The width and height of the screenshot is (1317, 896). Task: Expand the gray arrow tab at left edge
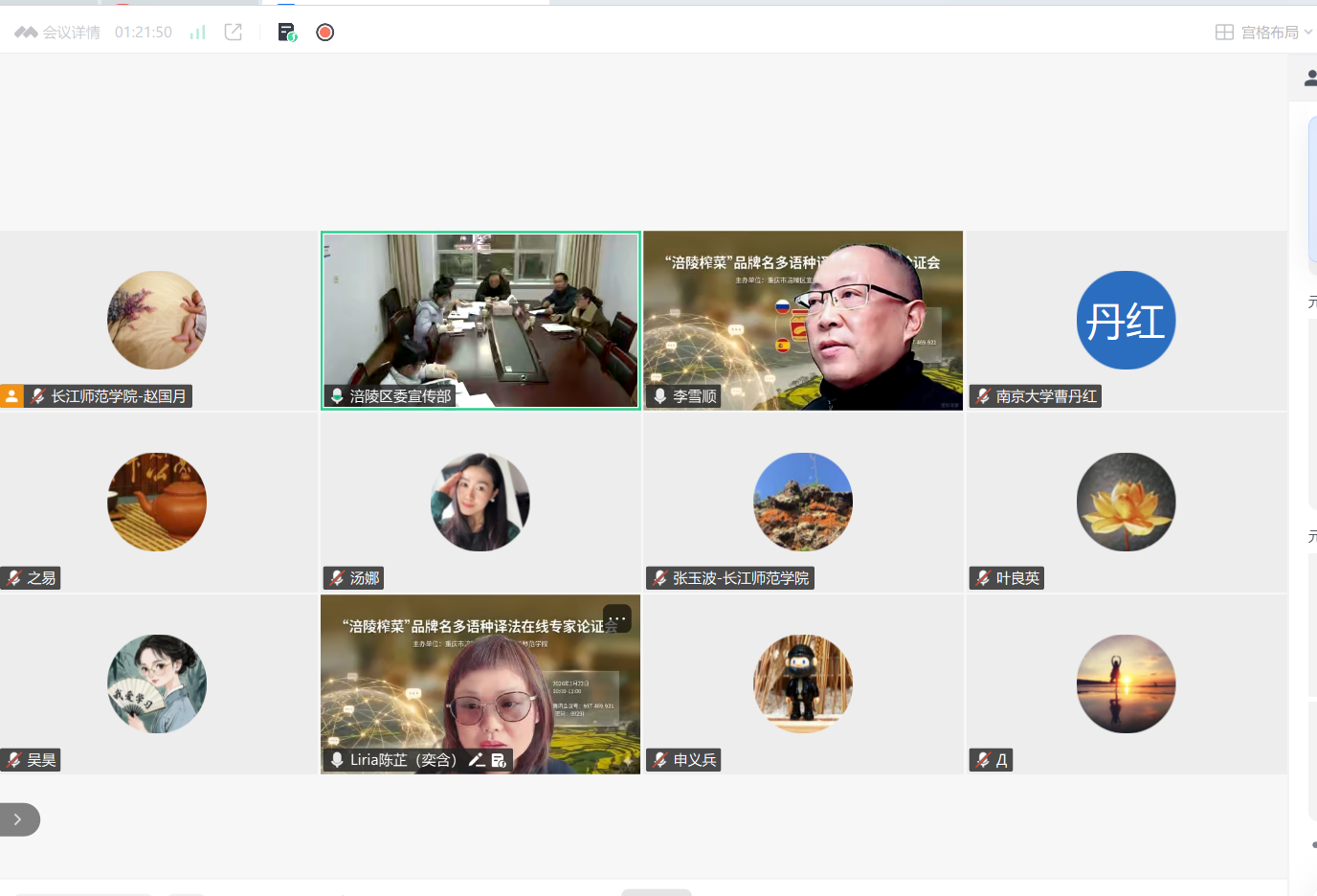click(x=18, y=819)
